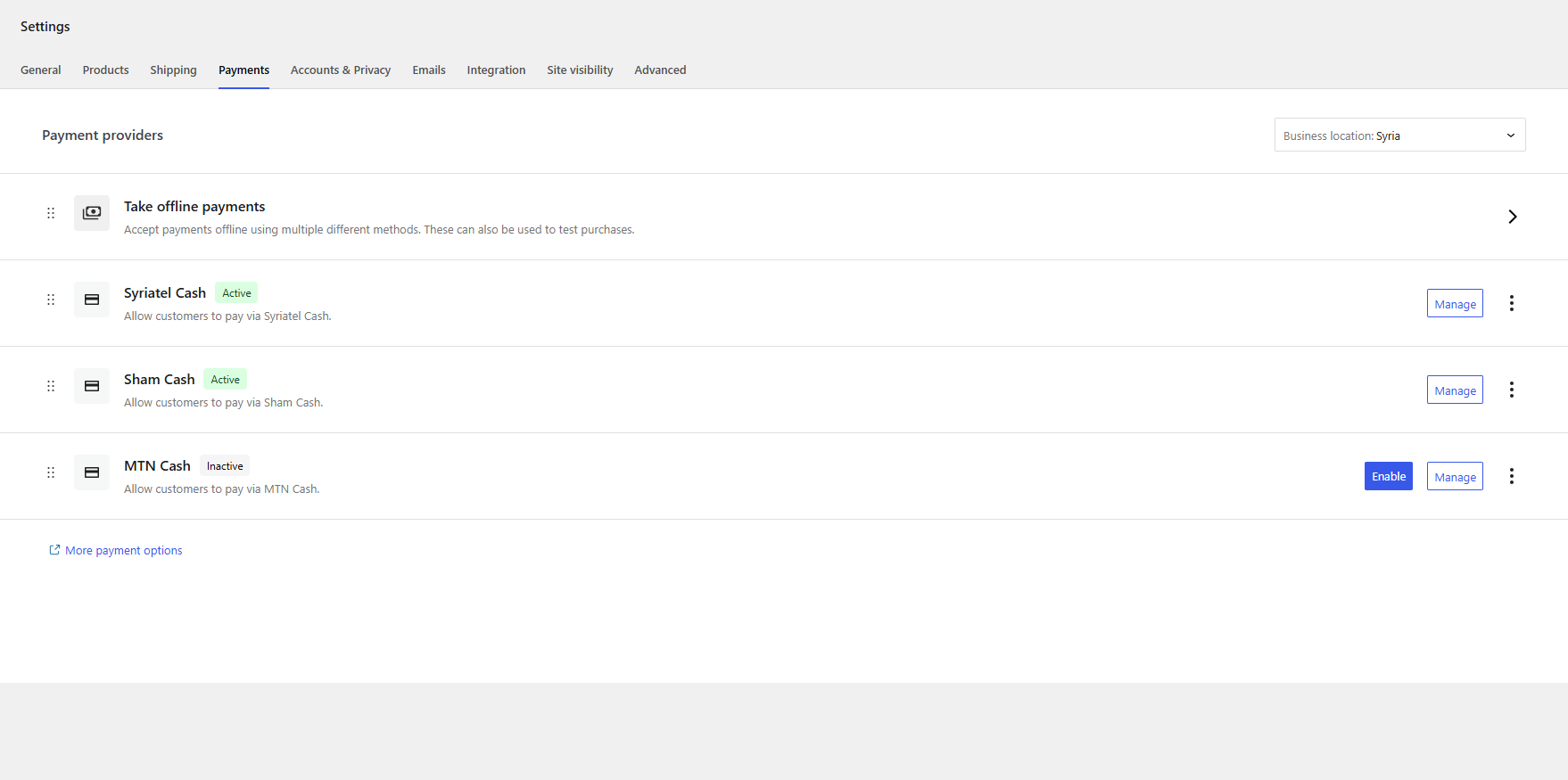The height and width of the screenshot is (780, 1568).
Task: Open the Emails tab
Action: (x=429, y=70)
